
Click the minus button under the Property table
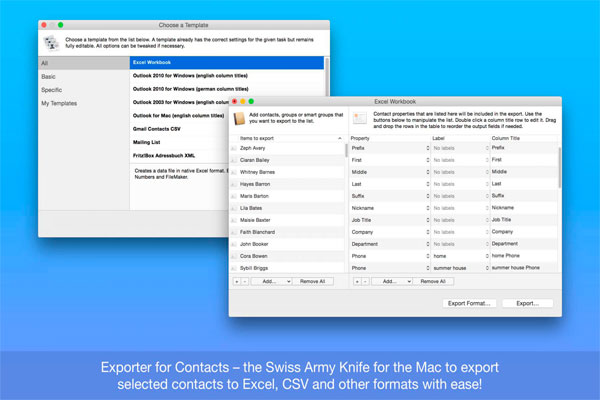[x=364, y=282]
